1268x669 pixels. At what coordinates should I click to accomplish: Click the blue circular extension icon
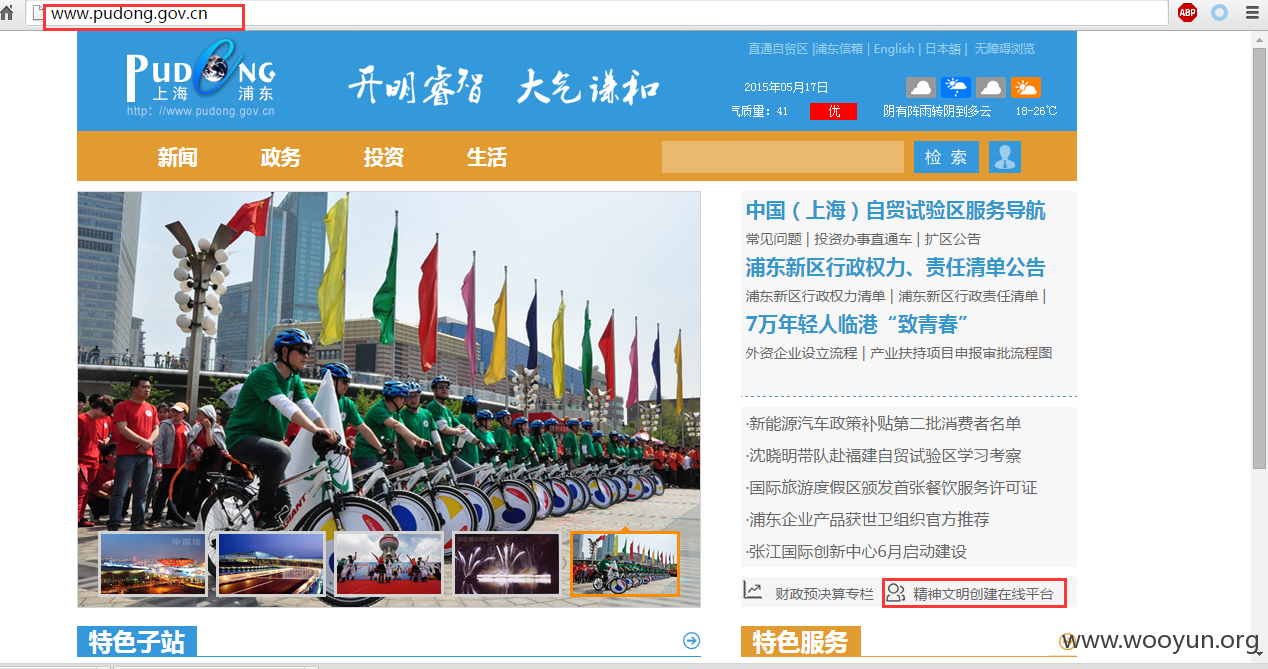tap(1219, 13)
